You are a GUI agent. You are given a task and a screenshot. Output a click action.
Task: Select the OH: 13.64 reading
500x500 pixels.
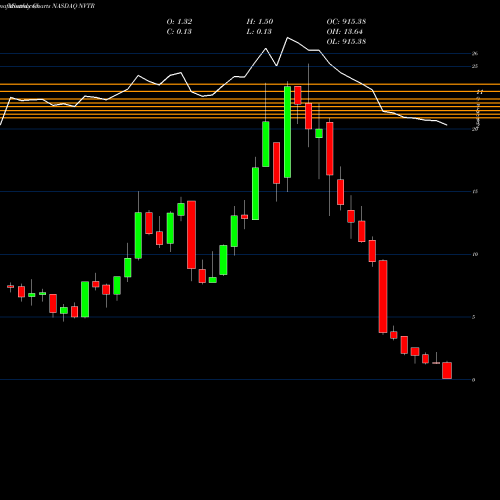(x=345, y=32)
